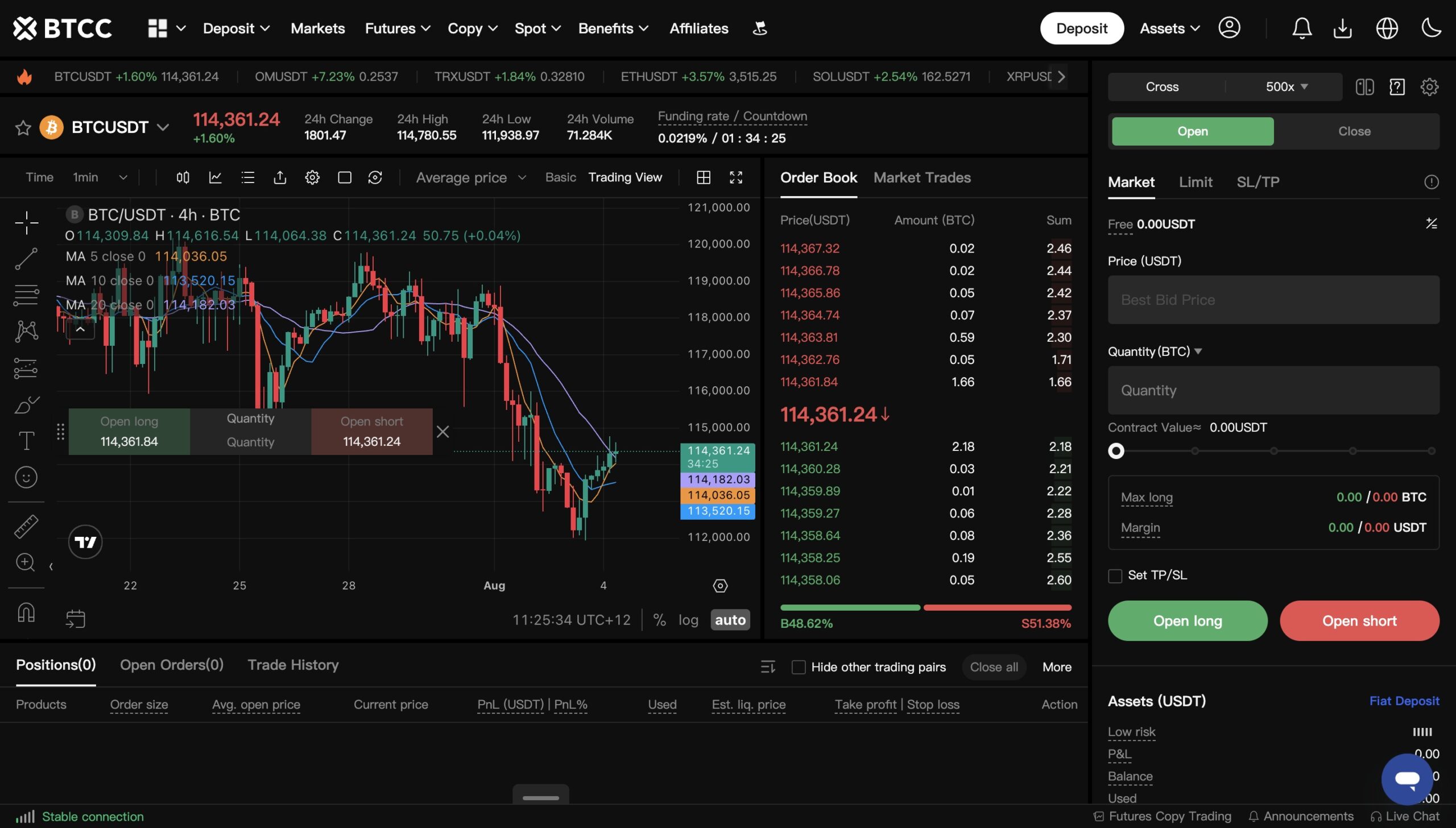1456x828 pixels.
Task: Select the trend line drawing tool
Action: pyautogui.click(x=26, y=259)
